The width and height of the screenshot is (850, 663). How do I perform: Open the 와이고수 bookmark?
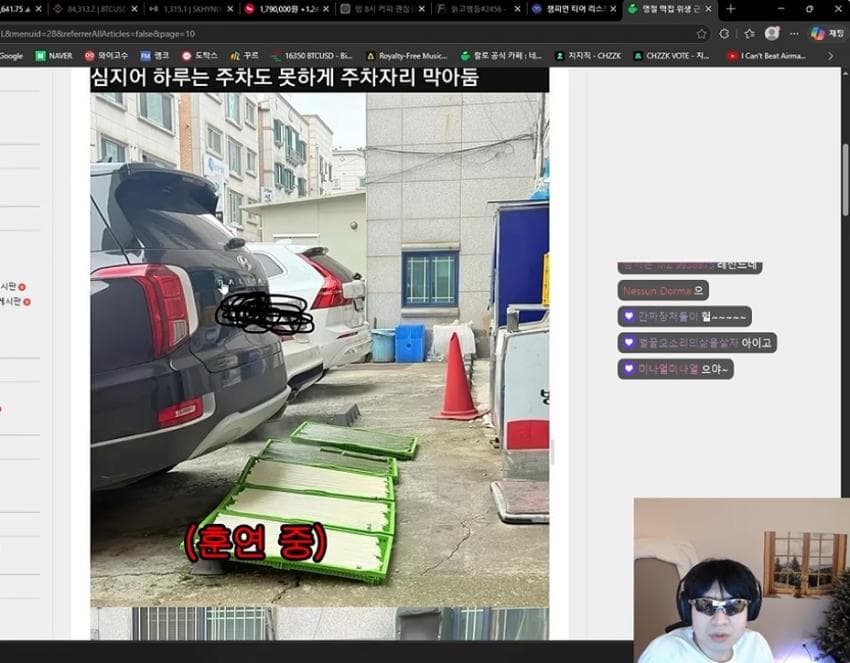(x=106, y=56)
